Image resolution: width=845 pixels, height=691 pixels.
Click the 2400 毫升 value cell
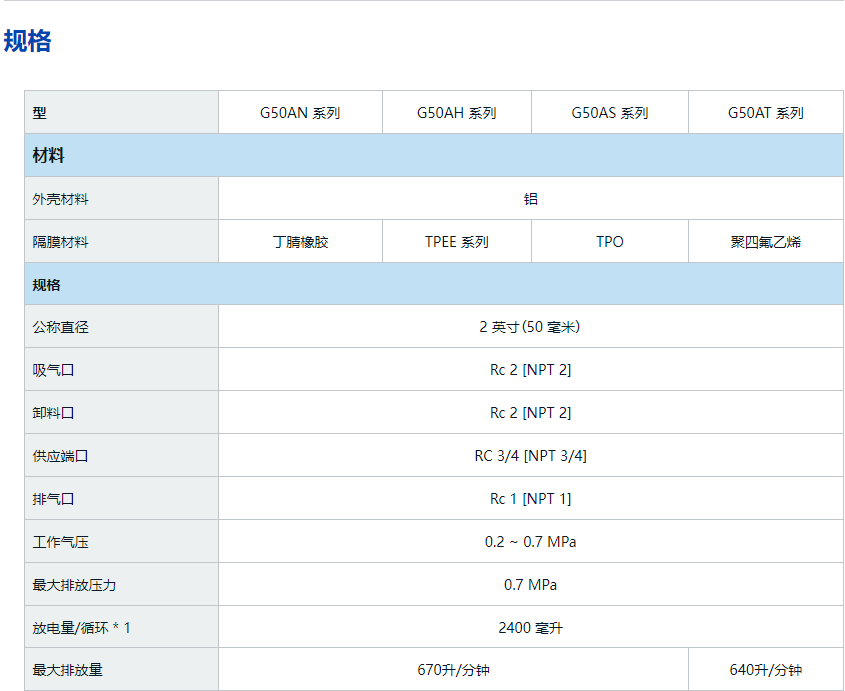pos(530,628)
